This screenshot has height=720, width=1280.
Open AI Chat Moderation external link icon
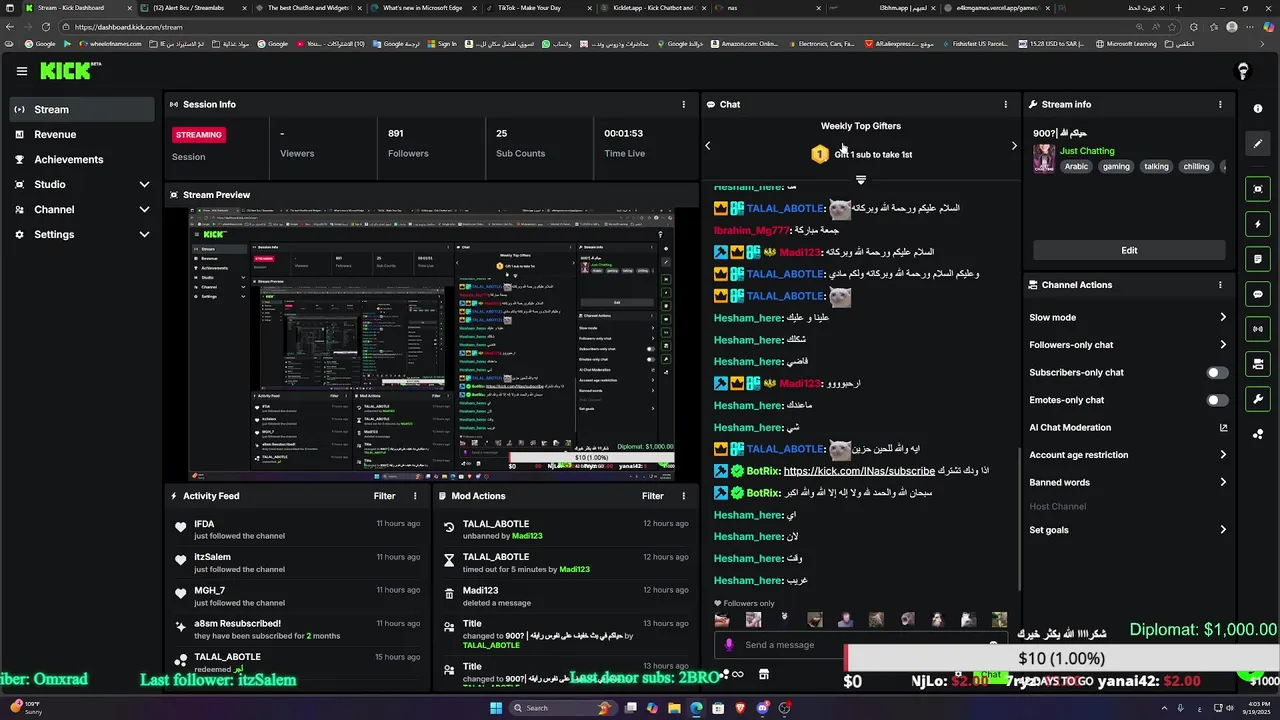1223,428
